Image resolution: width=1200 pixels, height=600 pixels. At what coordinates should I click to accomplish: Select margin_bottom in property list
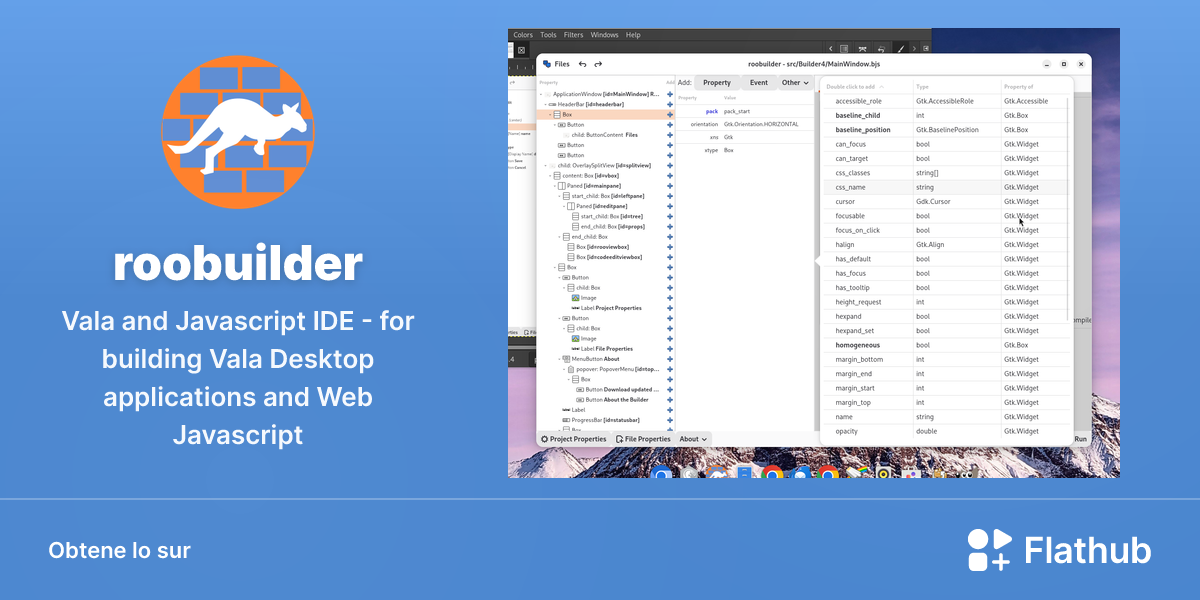[859, 359]
